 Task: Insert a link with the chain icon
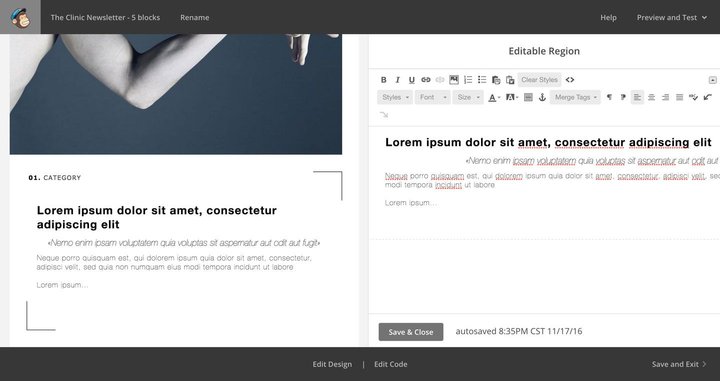pyautogui.click(x=426, y=80)
